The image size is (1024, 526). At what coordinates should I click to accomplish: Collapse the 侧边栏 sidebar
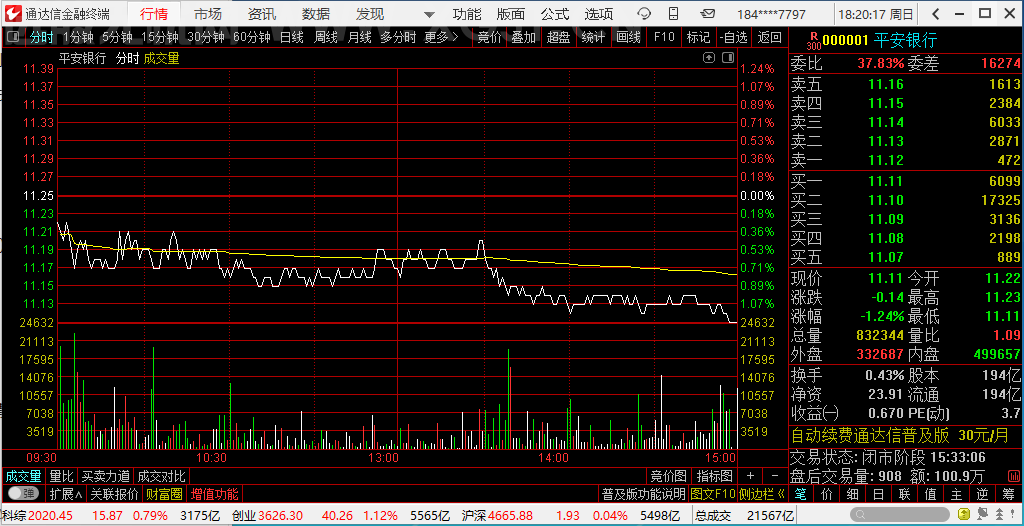tap(763, 493)
